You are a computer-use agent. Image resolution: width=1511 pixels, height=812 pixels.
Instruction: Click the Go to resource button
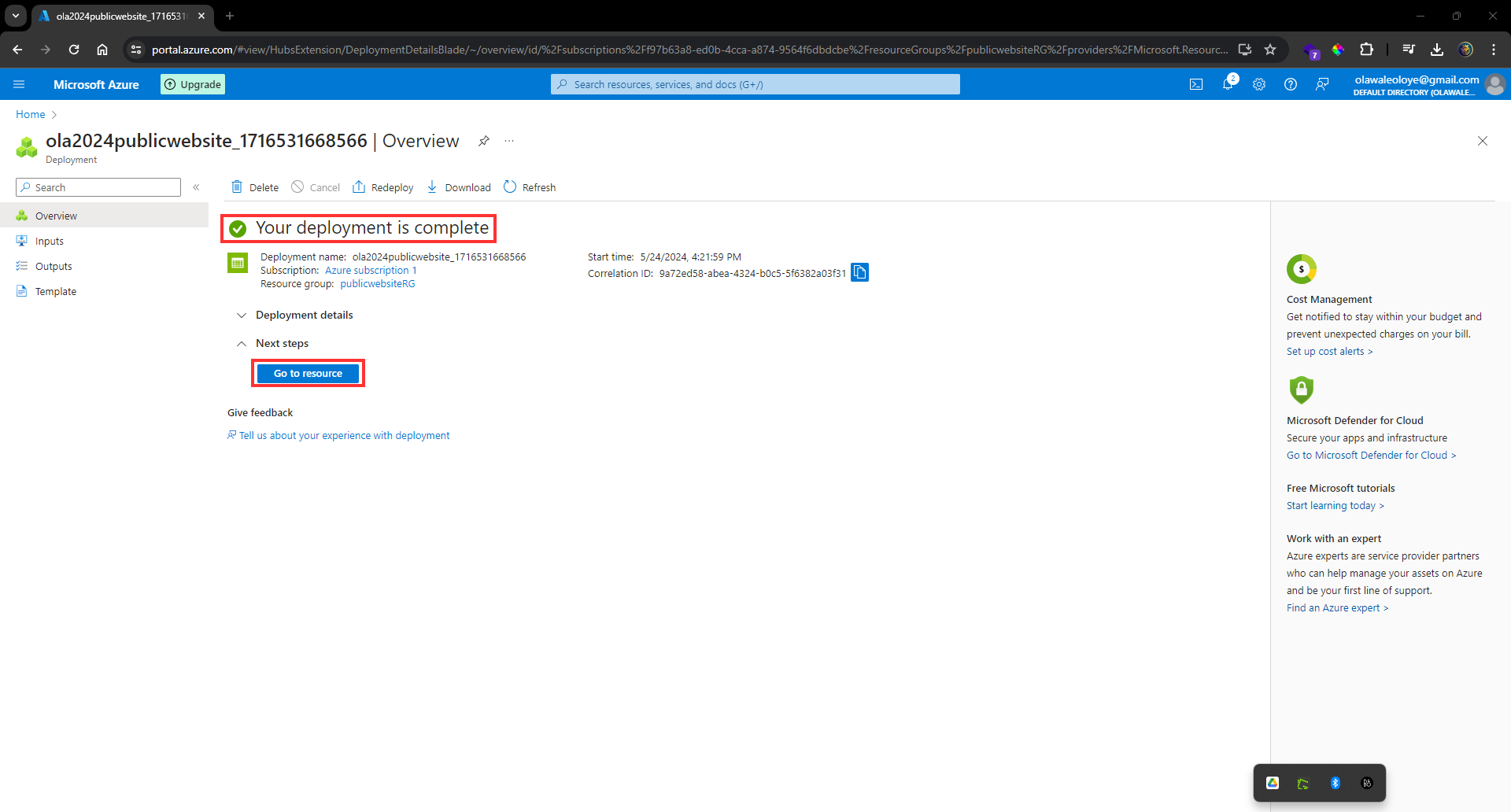(x=308, y=374)
